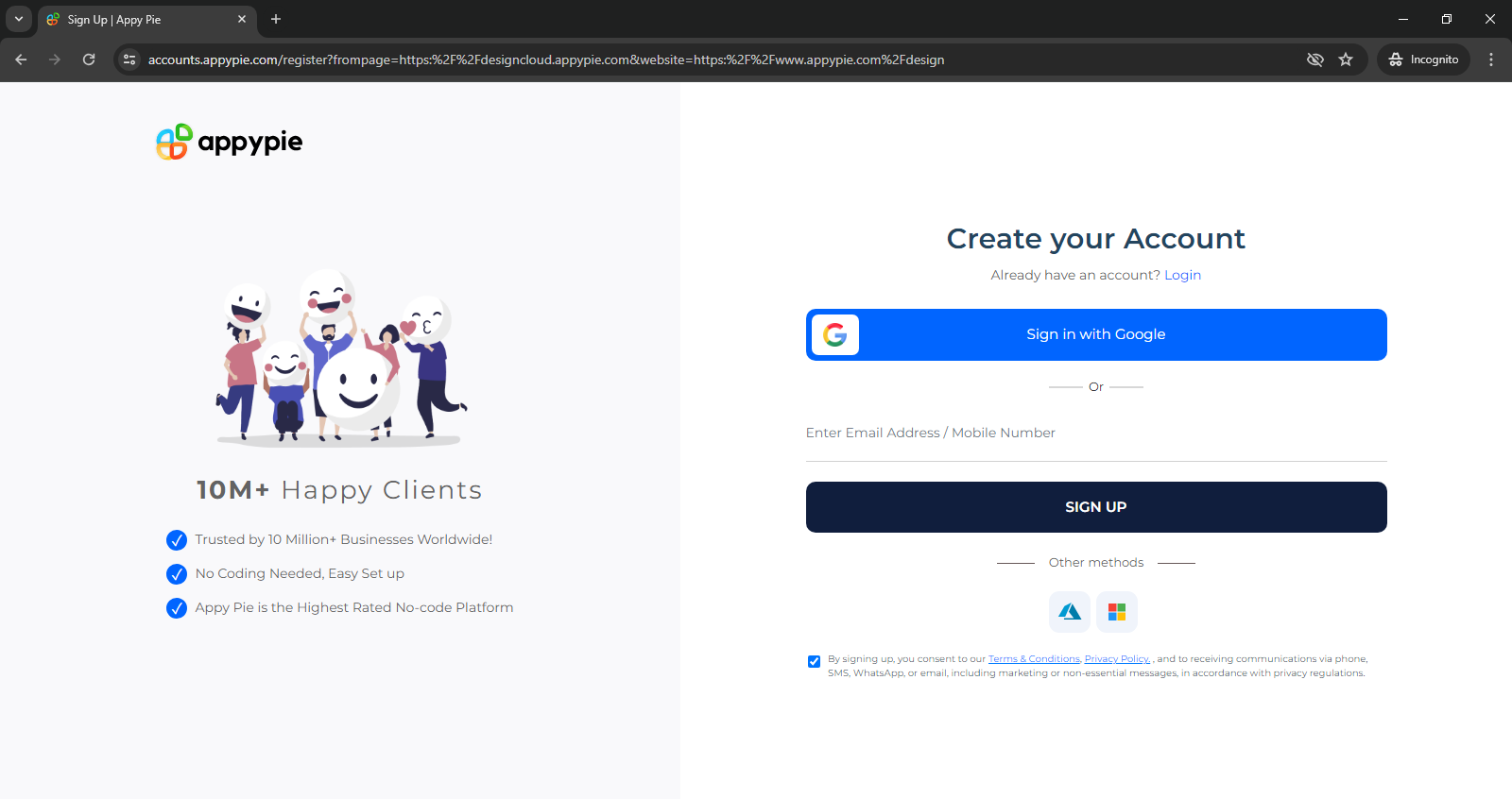This screenshot has height=799, width=1512.
Task: Click the browser address bar URL
Action: (x=546, y=59)
